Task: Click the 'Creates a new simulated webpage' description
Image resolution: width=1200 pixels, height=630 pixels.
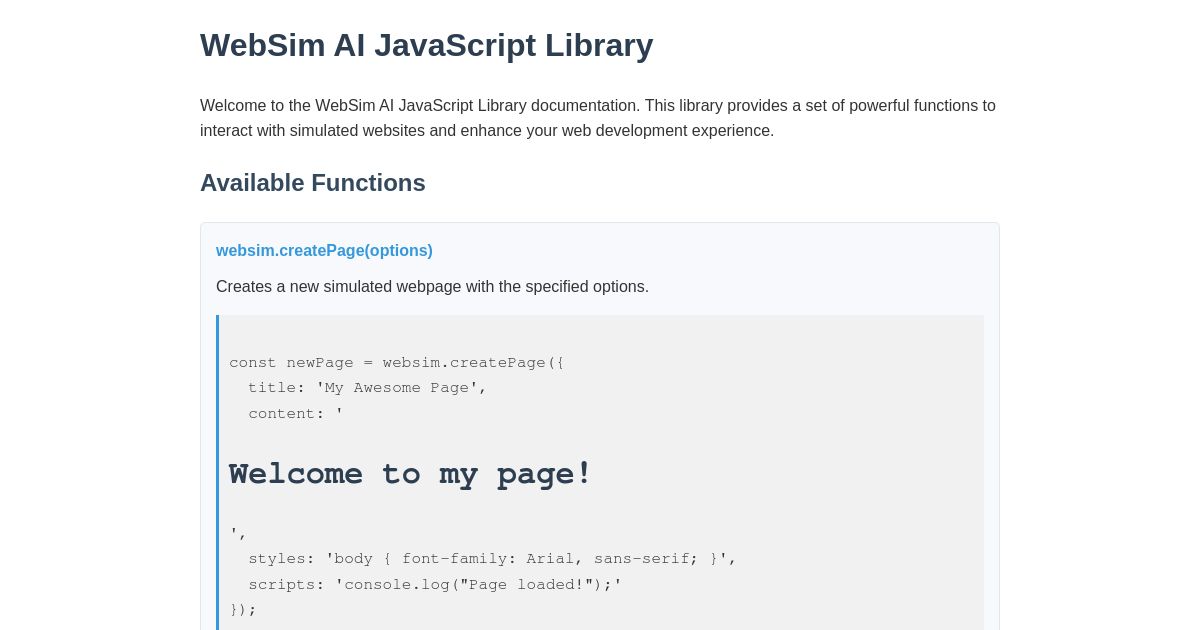Action: click(432, 287)
